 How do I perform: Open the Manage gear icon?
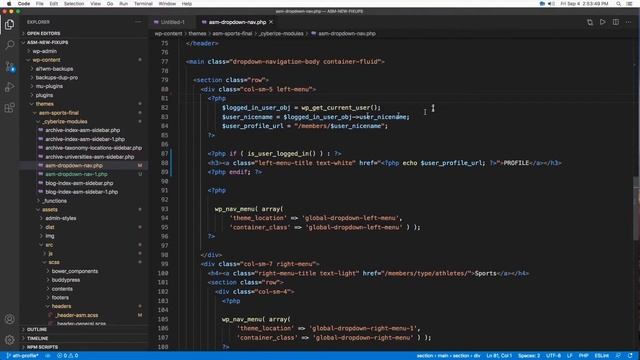[x=9, y=340]
